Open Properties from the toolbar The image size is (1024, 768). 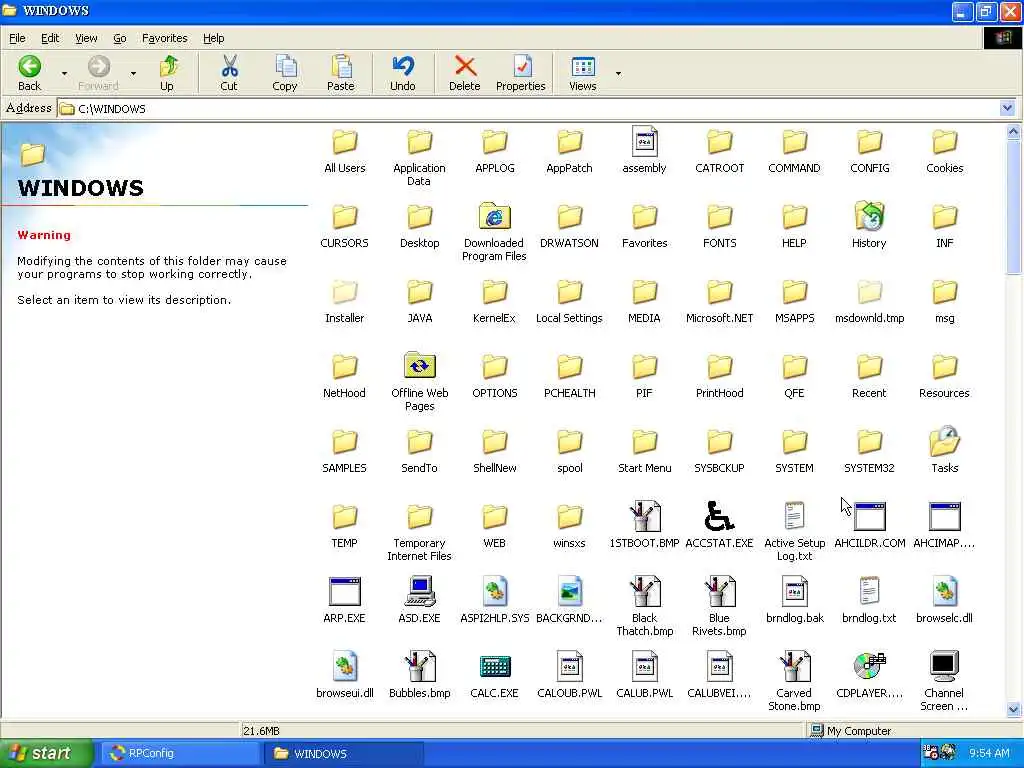tap(520, 72)
